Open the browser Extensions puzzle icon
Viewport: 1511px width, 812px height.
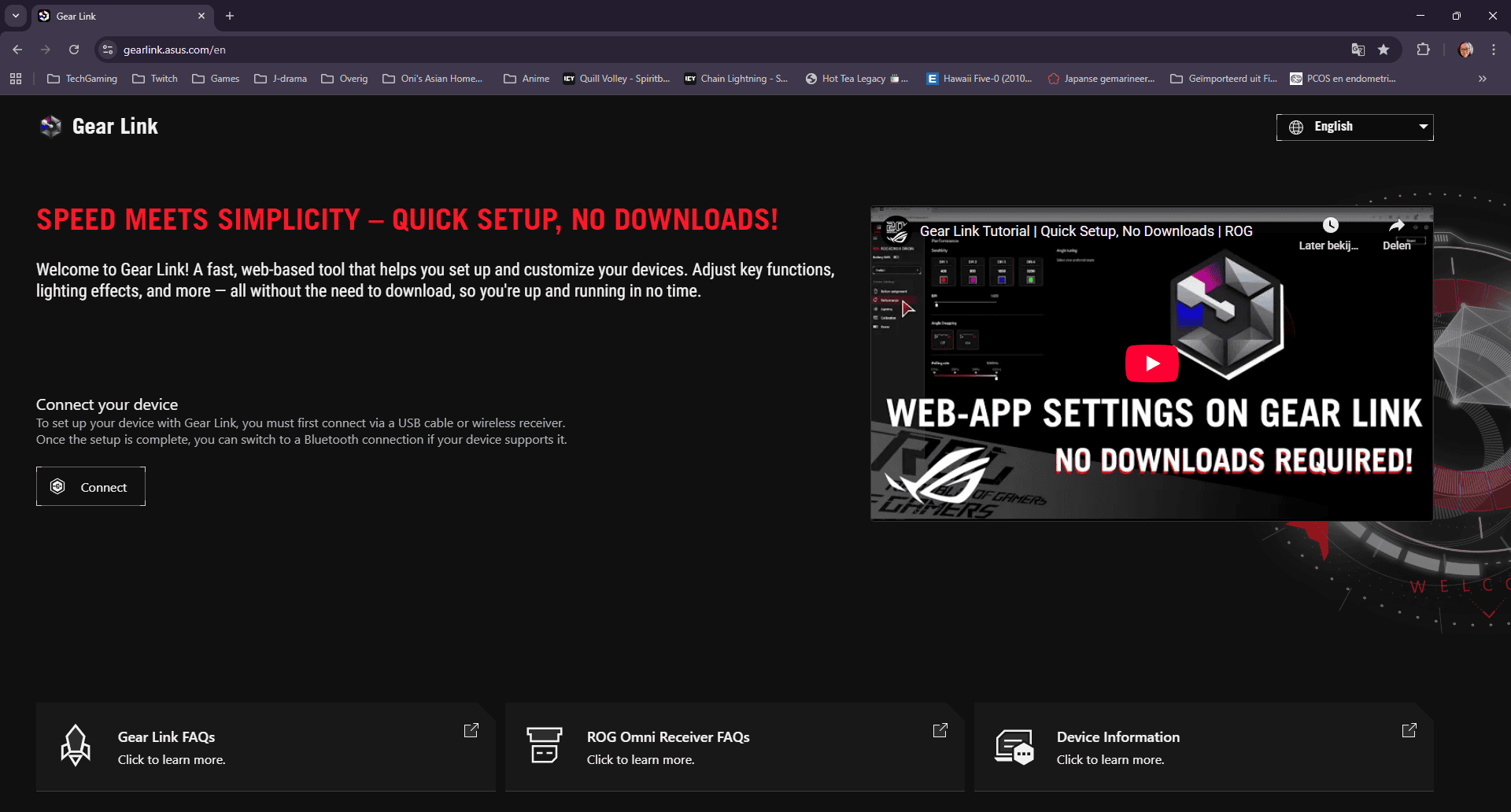point(1423,50)
